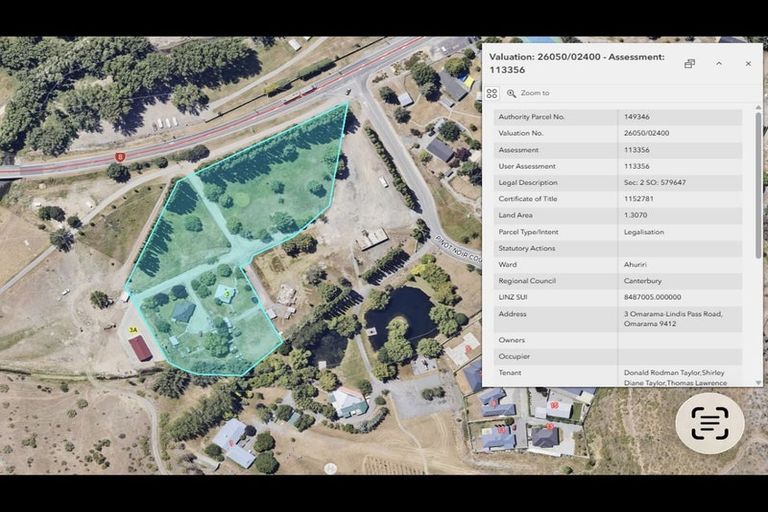The height and width of the screenshot is (512, 768).
Task: Select Legal Description Sec: 2 SO: 579647
Action: [x=655, y=182]
